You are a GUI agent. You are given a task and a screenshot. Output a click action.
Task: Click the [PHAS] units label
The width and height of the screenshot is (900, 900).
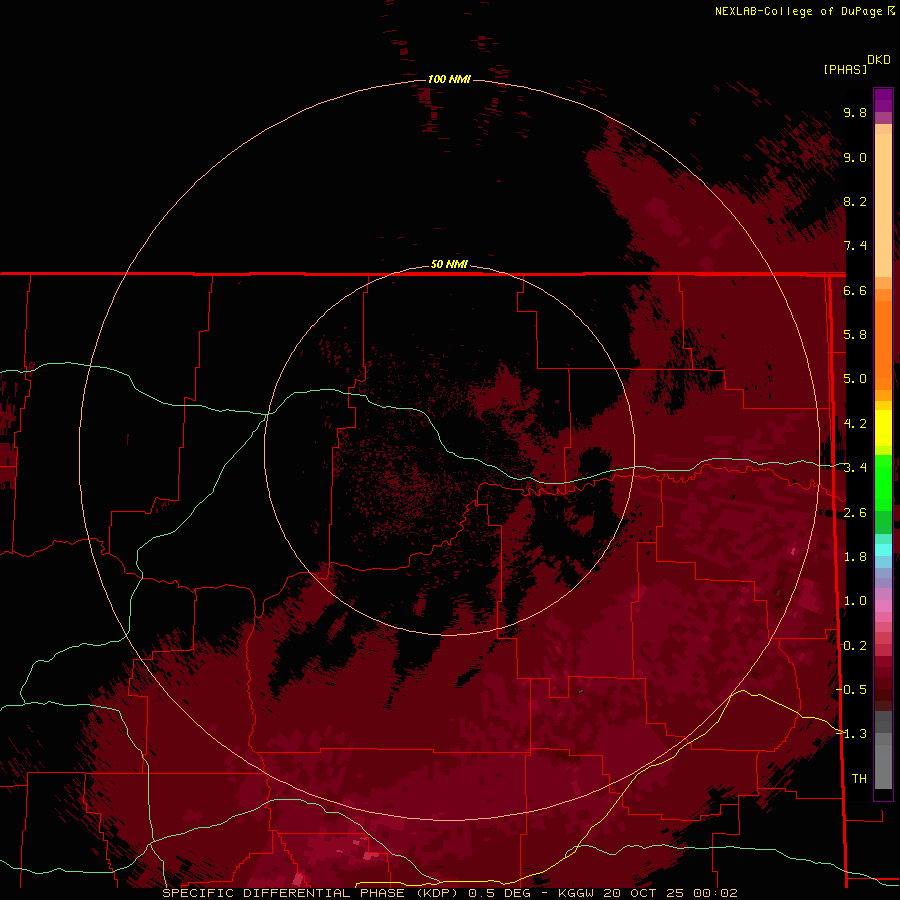tap(845, 70)
